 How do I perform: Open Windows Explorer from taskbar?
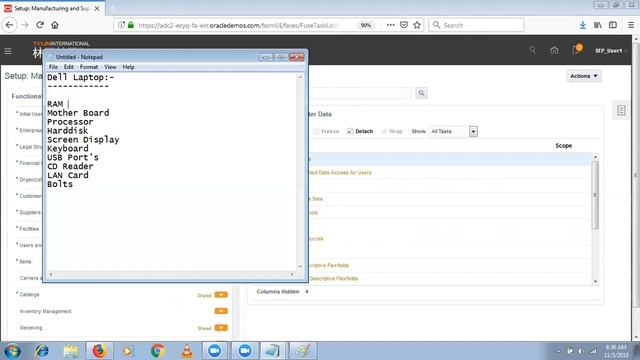[x=71, y=351]
